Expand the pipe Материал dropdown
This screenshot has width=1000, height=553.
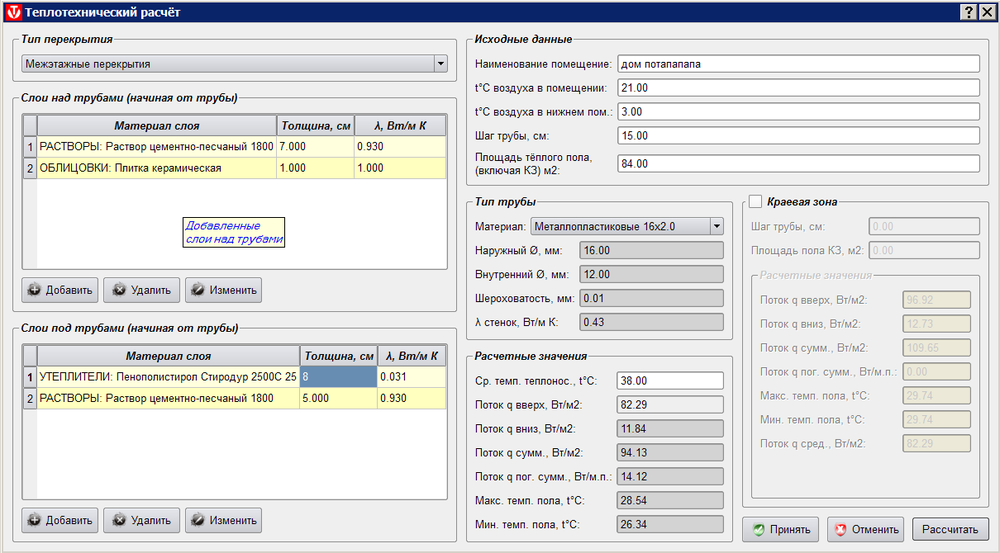point(716,227)
